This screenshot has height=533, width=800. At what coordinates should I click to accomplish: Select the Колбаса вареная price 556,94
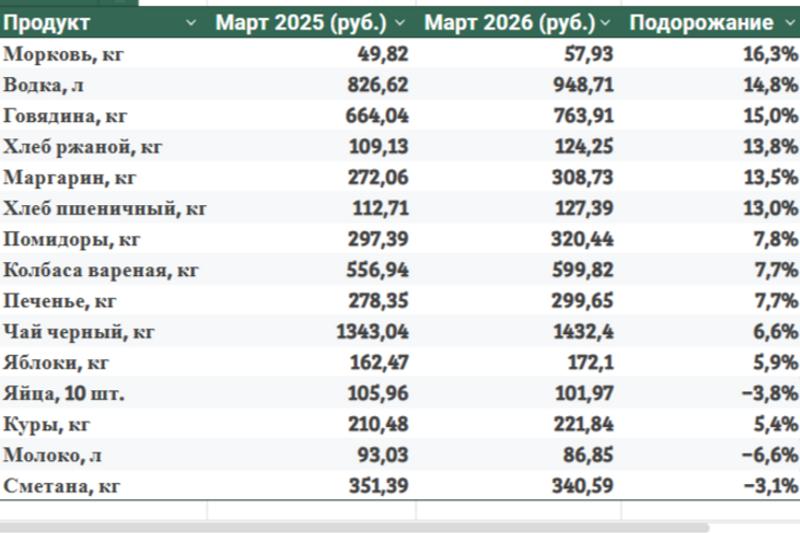point(374,271)
